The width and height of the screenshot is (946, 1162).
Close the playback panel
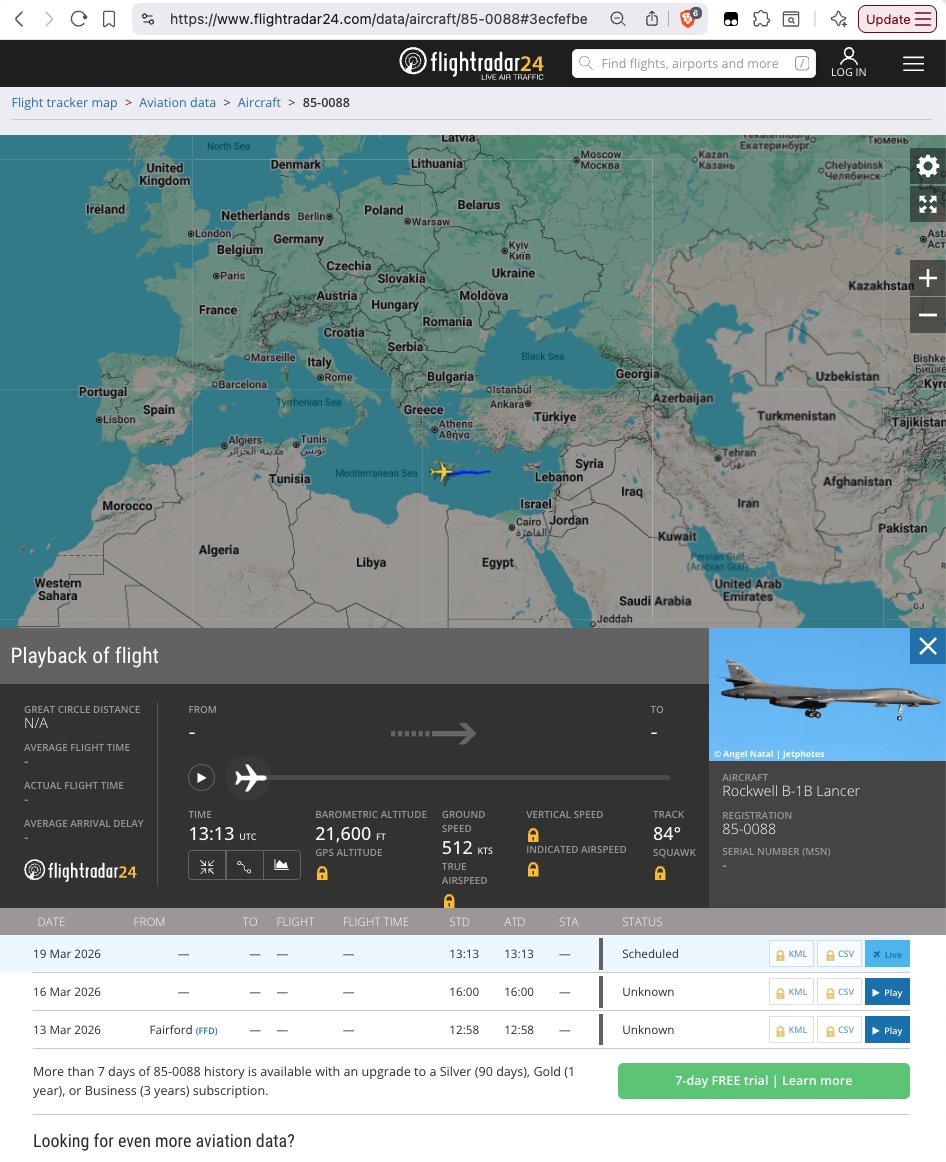pyautogui.click(x=927, y=646)
